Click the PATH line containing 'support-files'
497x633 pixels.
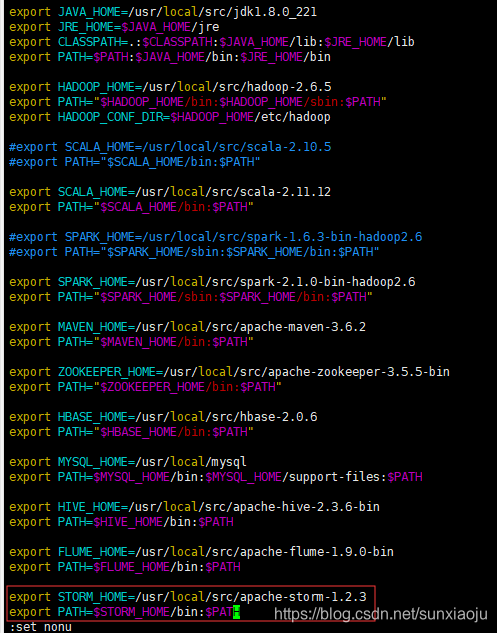(216, 477)
